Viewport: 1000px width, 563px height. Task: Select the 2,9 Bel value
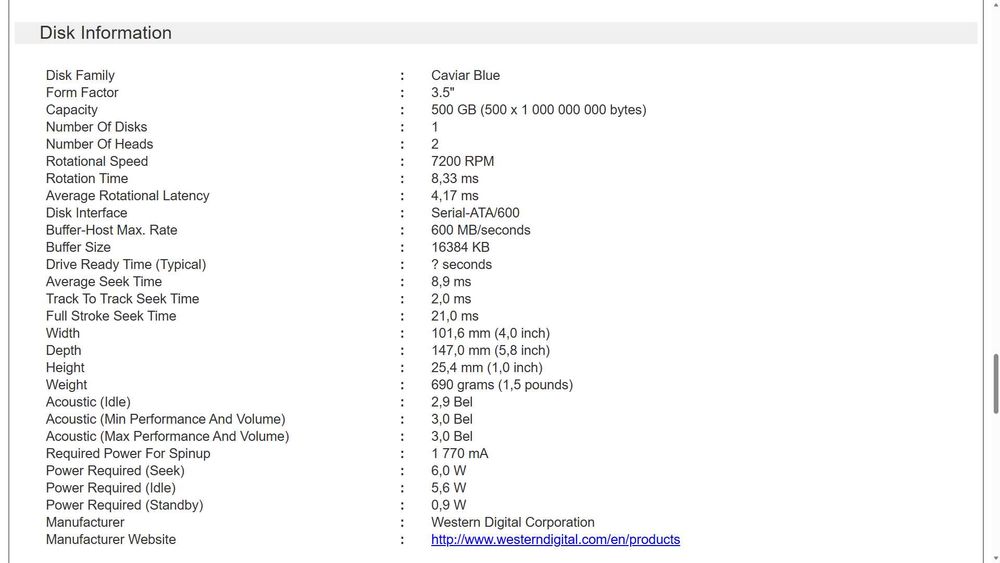[452, 402]
